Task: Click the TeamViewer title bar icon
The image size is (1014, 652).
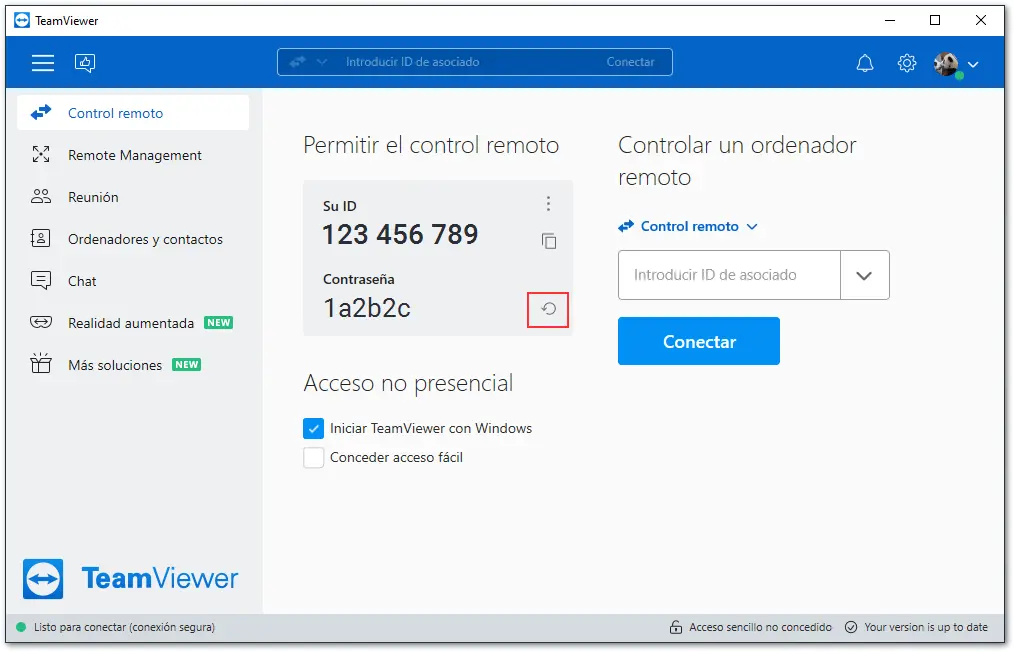Action: coord(22,21)
